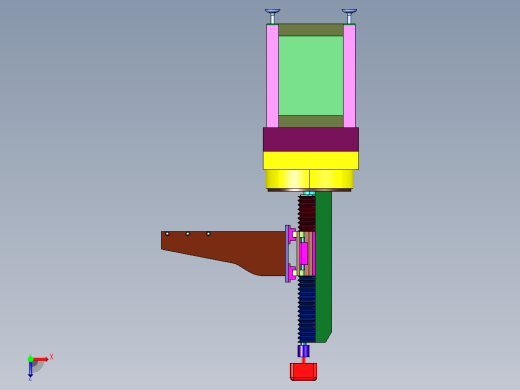Select the light green central block
520x390 pixels.
(x=311, y=76)
